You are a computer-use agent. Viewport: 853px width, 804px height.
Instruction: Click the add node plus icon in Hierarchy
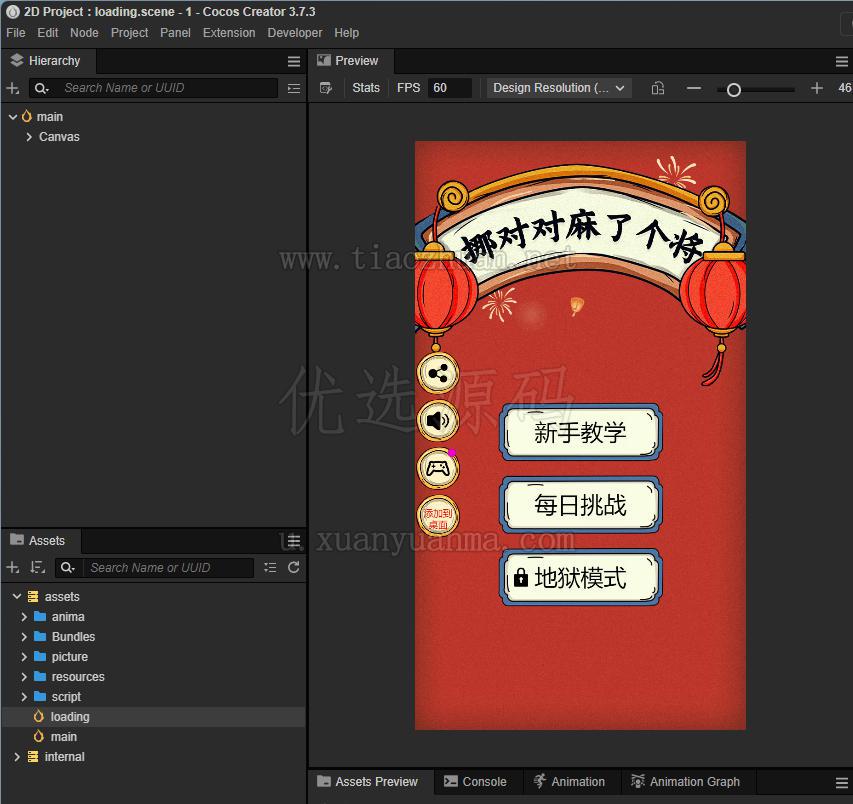pyautogui.click(x=13, y=88)
